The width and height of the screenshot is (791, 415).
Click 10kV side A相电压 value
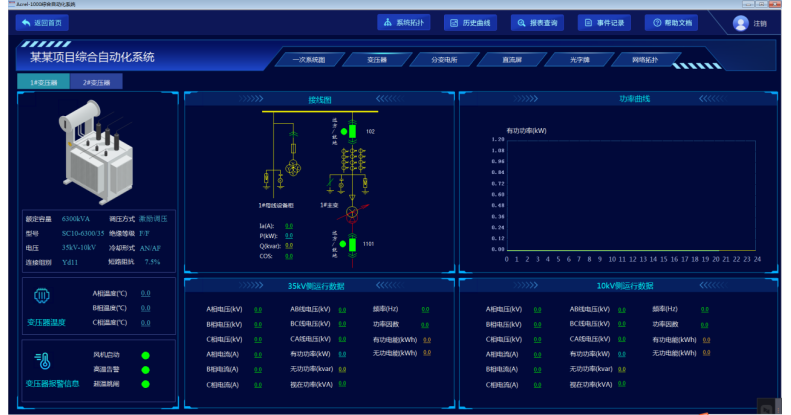(537, 310)
